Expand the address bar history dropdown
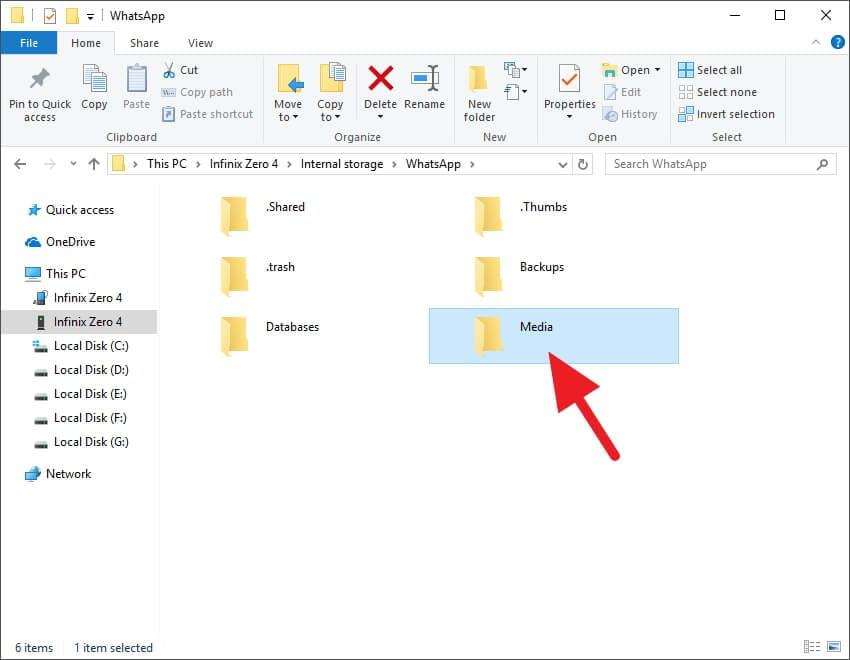 pyautogui.click(x=563, y=164)
